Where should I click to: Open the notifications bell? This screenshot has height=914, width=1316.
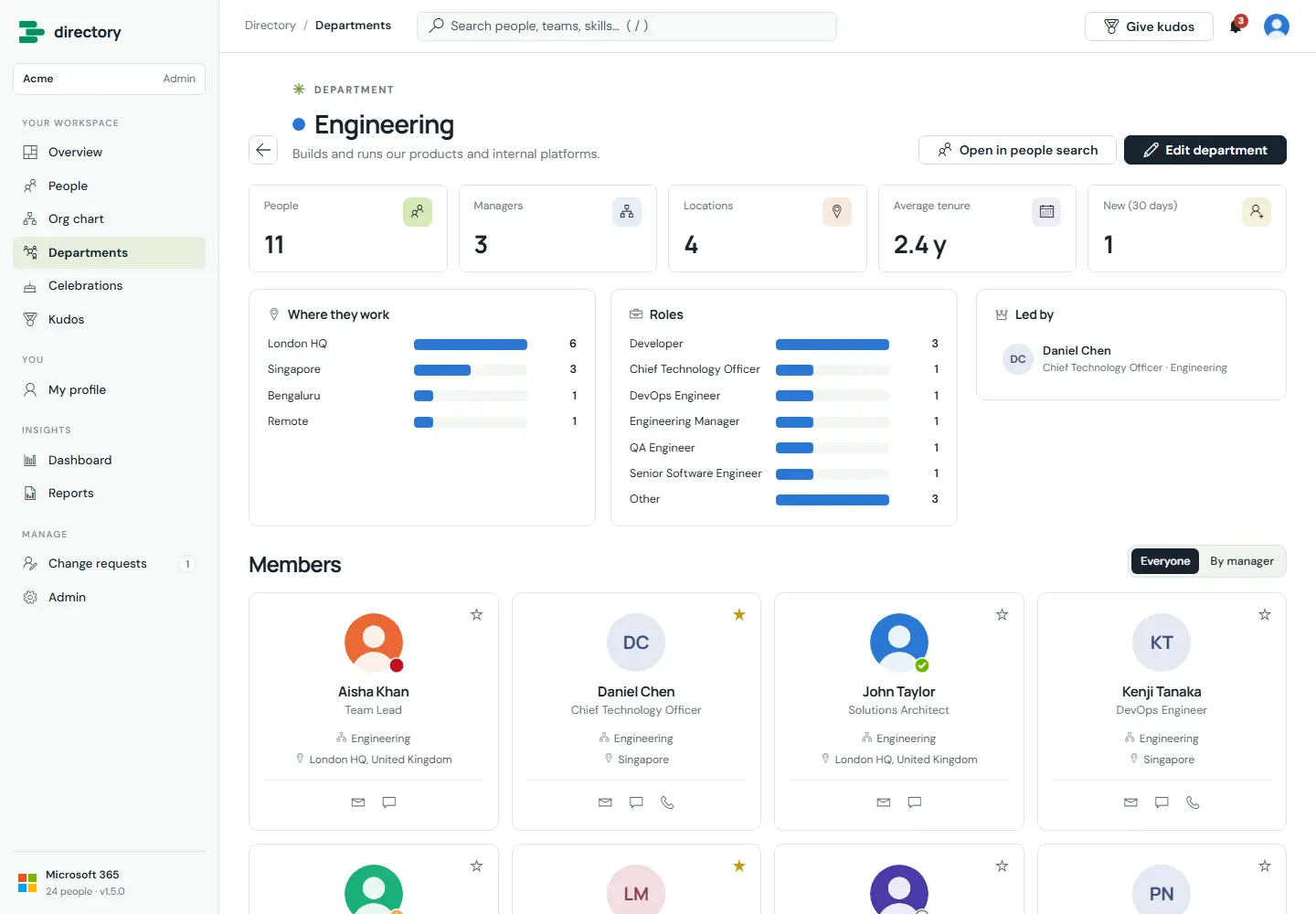point(1236,26)
